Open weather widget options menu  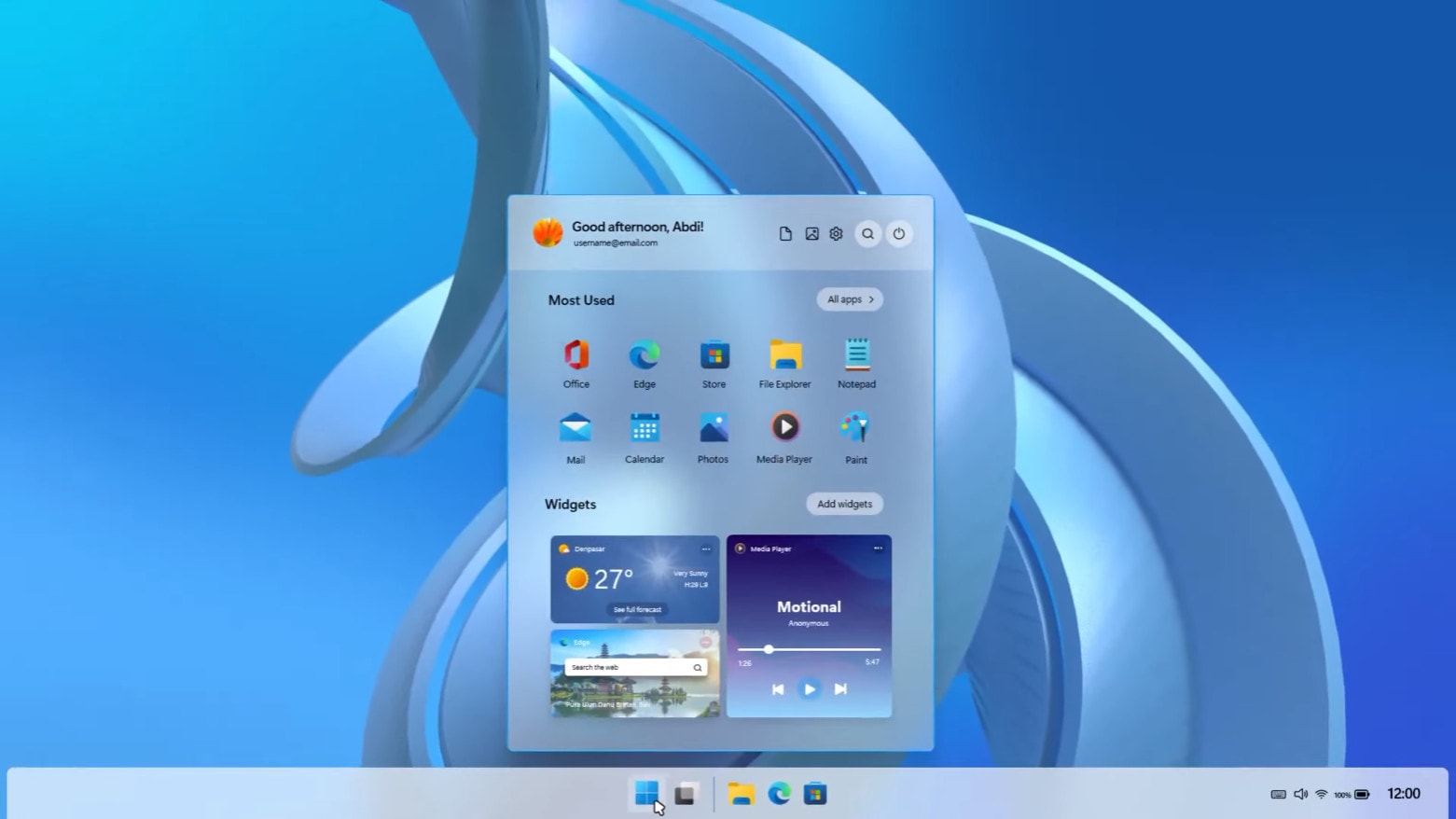tap(706, 548)
